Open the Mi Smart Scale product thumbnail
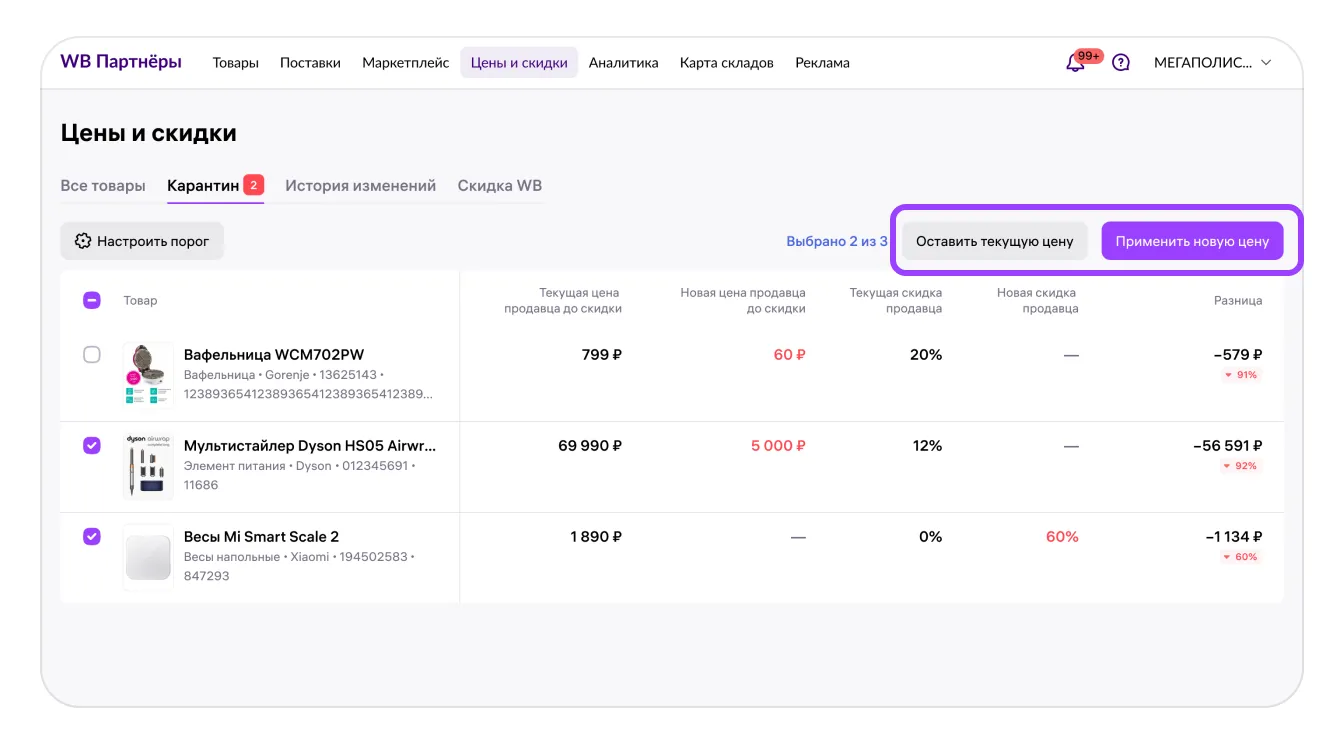 tap(148, 557)
